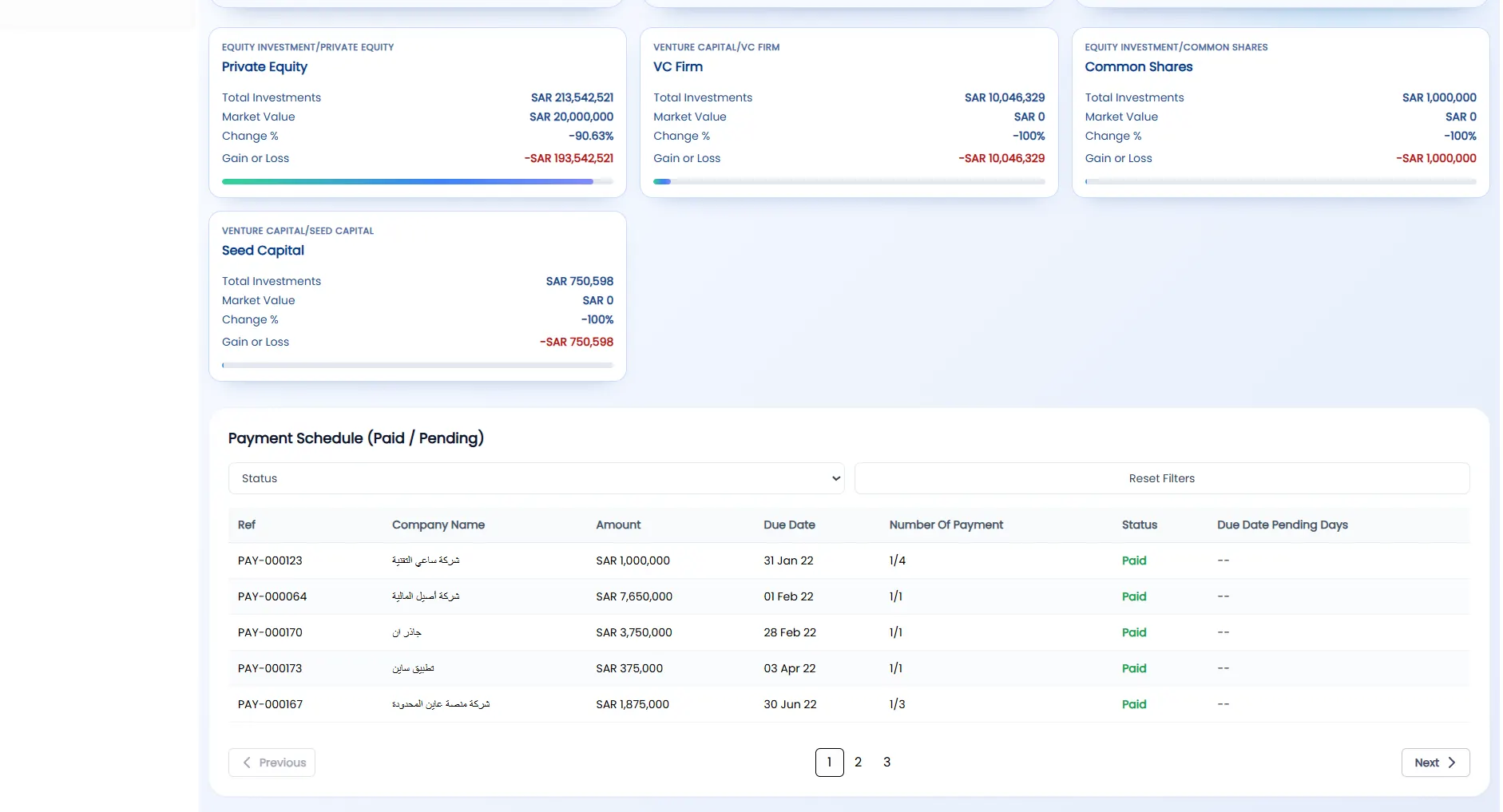Click the Common Shares card title
1503x812 pixels.
click(1138, 67)
